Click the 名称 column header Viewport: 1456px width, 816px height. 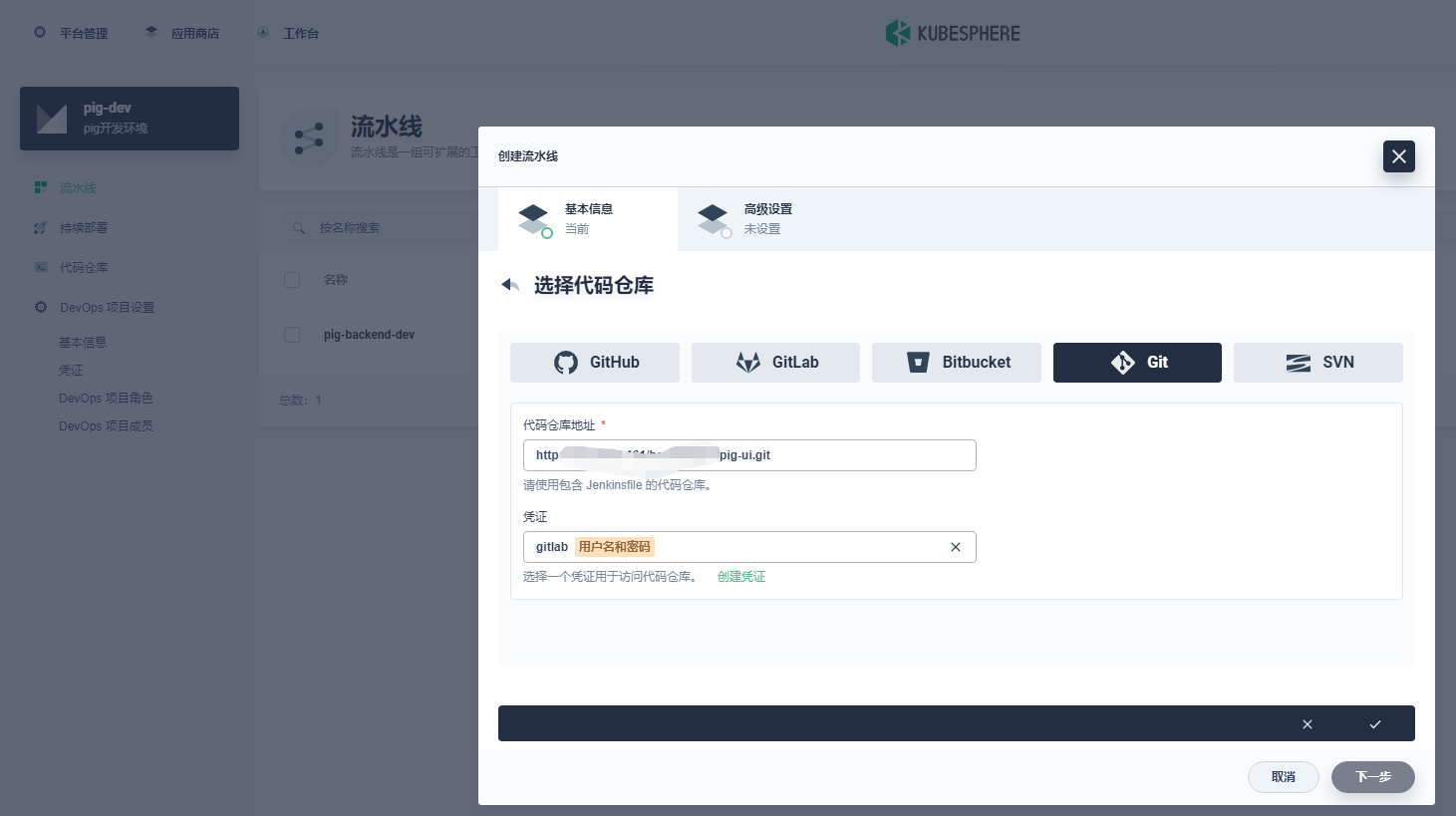pyautogui.click(x=336, y=280)
